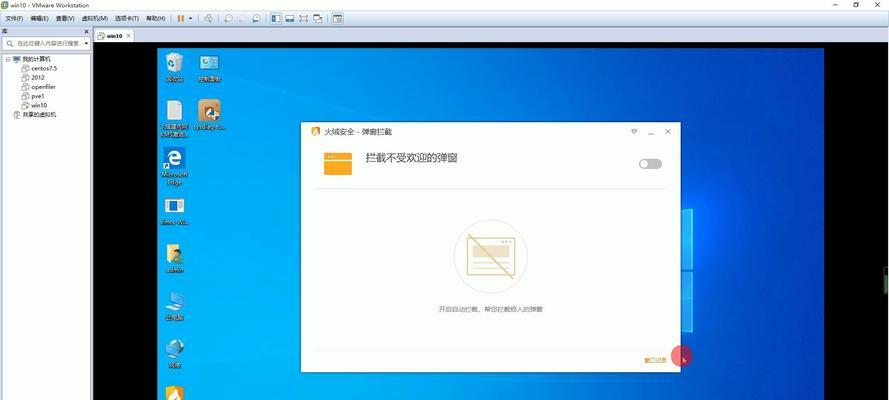Screen dimensions: 889x400
Task: Switch to Unity mode toolbar icon
Action: coord(318,18)
